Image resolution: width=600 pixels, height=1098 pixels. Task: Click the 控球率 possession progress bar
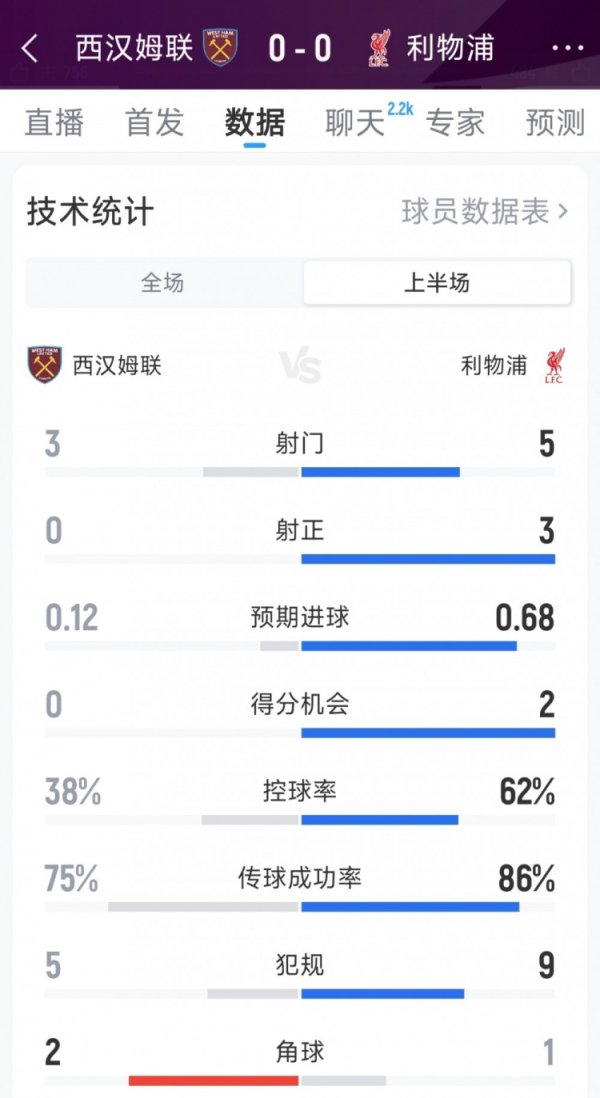tap(299, 817)
